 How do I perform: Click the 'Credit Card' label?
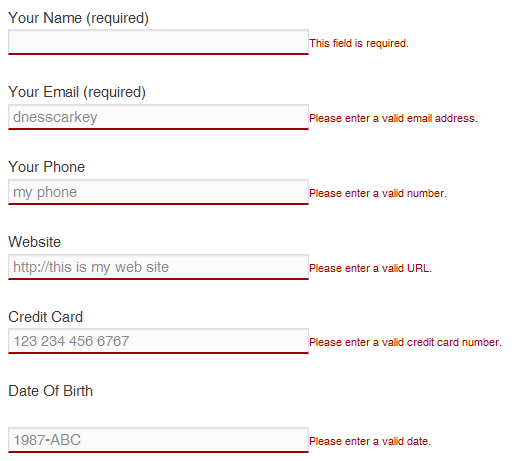click(x=45, y=317)
